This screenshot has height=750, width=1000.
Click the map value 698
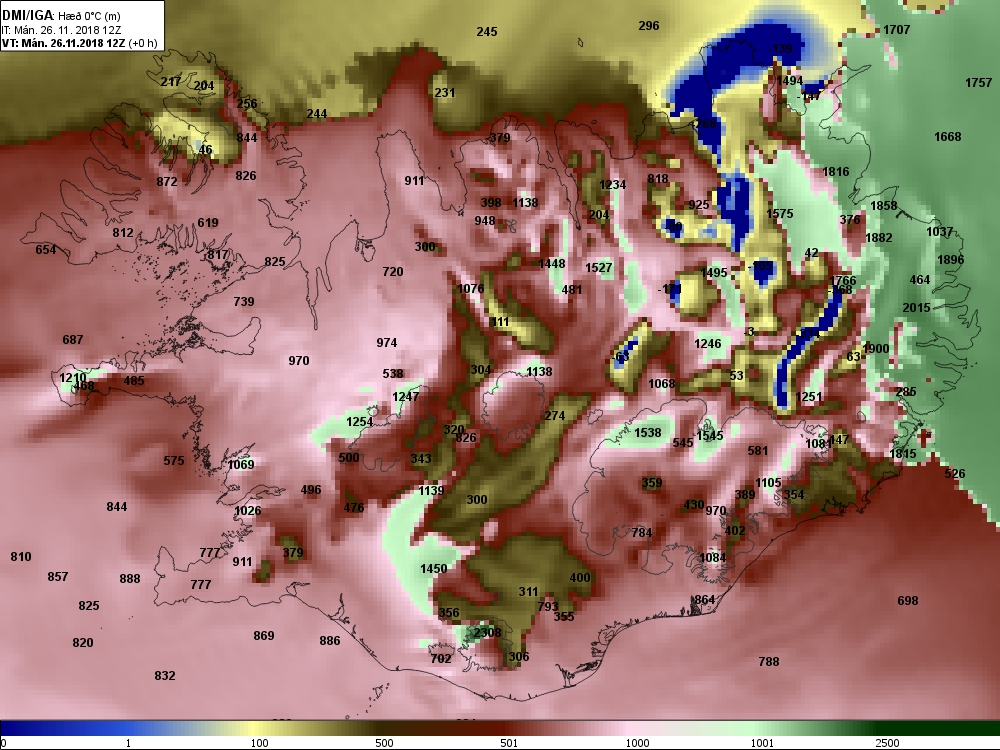908,600
